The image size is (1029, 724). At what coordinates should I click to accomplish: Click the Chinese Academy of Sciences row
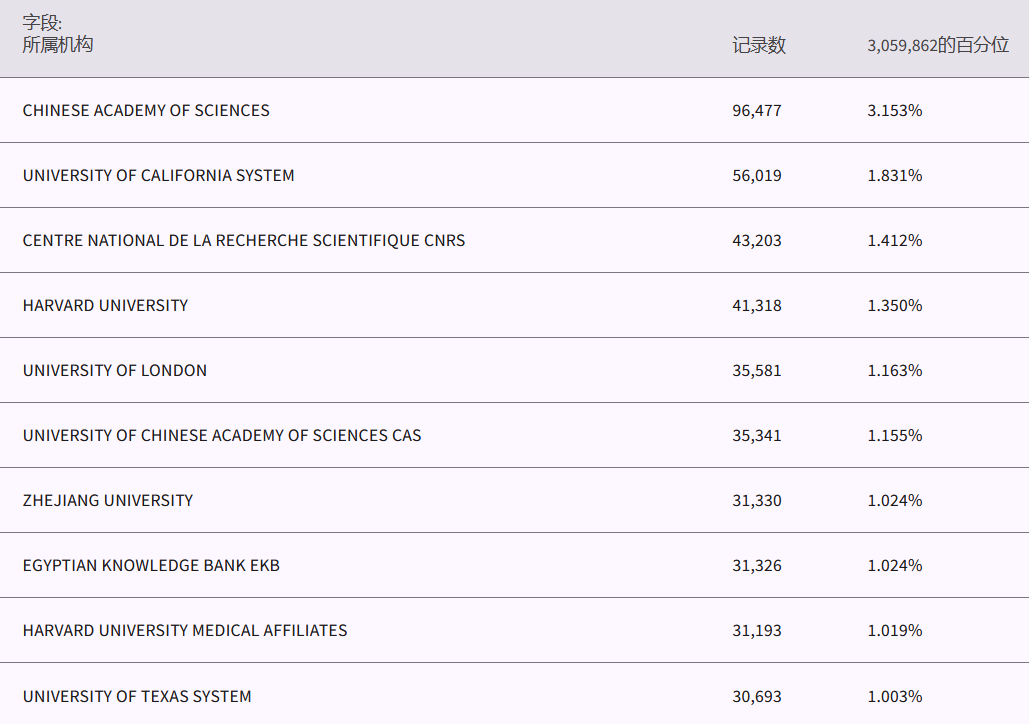pyautogui.click(x=146, y=111)
